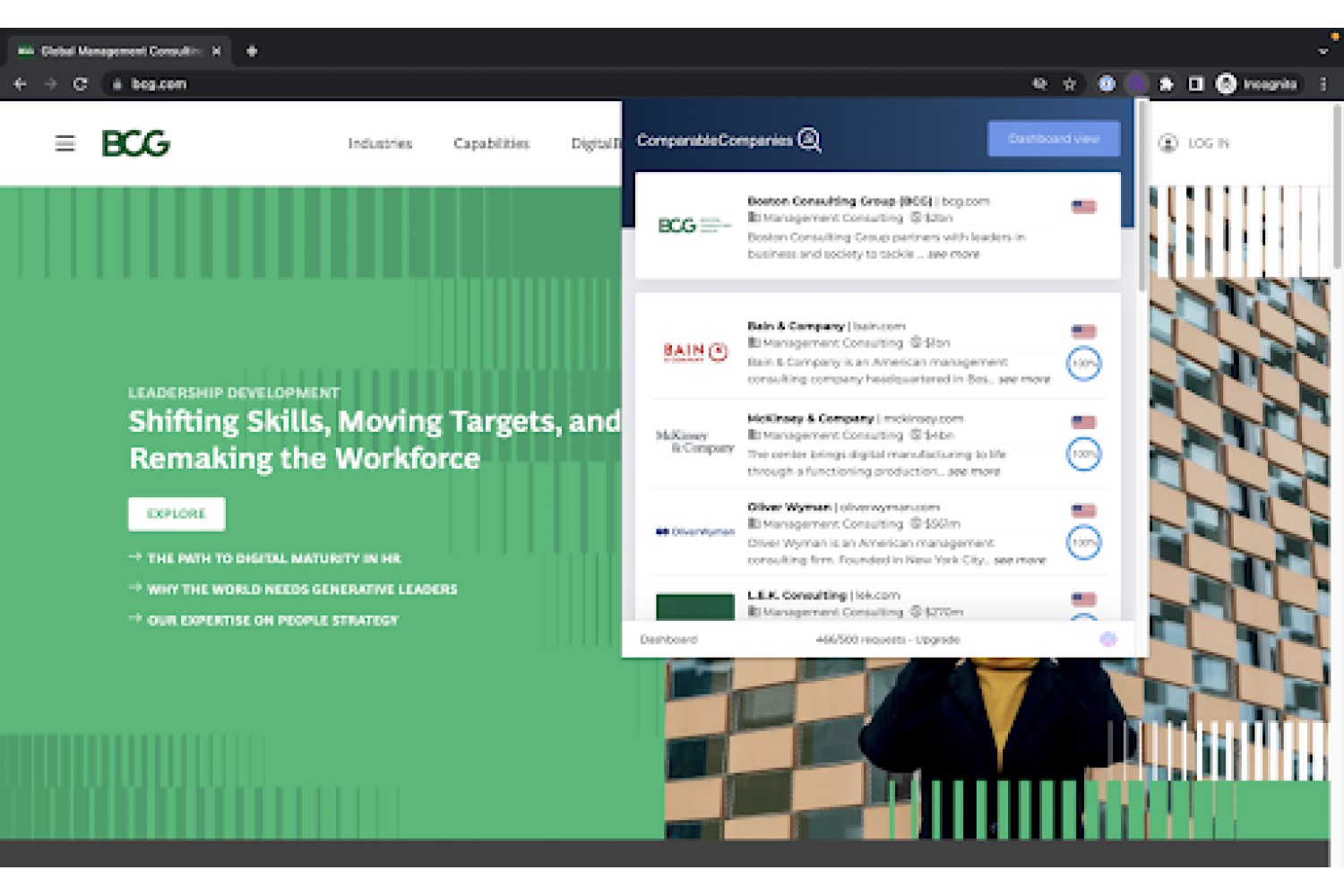The width and height of the screenshot is (1344, 896).
Task: Click the BCG page vertical scrollbar
Action: tap(1336, 188)
